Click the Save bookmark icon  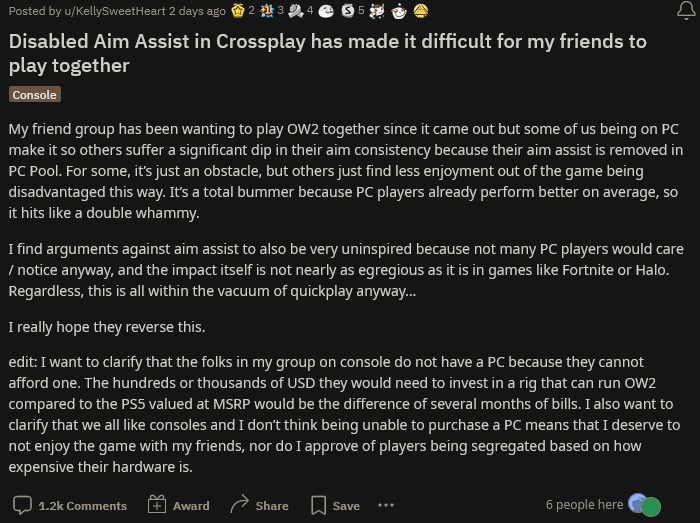318,505
